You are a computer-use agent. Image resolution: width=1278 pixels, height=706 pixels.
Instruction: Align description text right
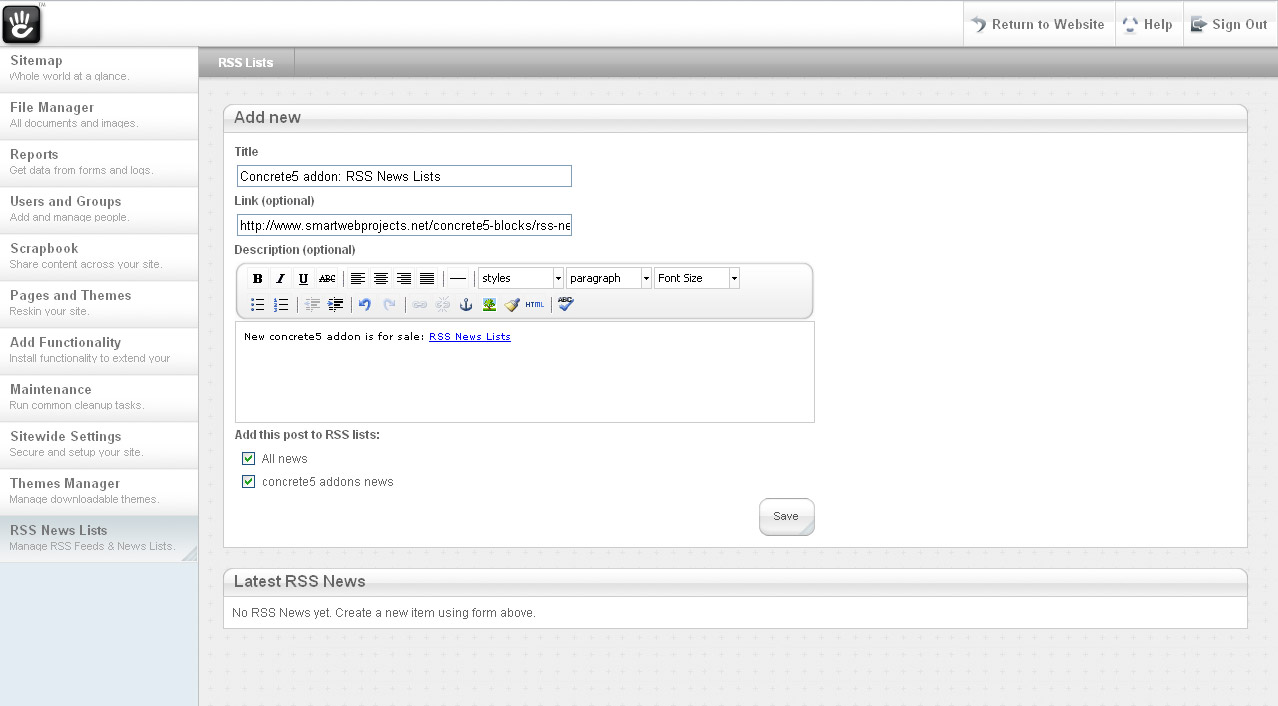pyautogui.click(x=404, y=279)
